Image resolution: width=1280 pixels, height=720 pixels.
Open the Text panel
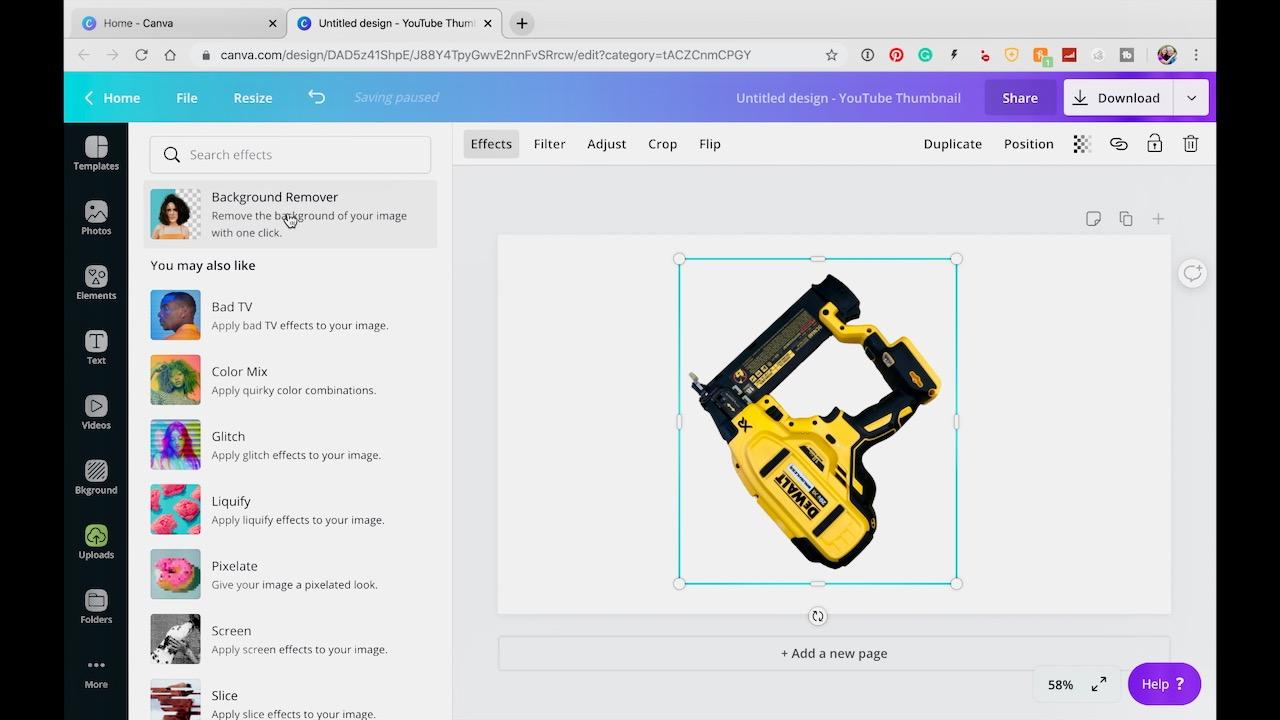(95, 347)
